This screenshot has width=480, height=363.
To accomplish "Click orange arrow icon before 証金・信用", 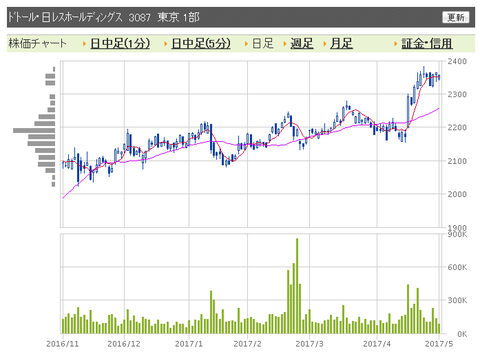I will [396, 44].
